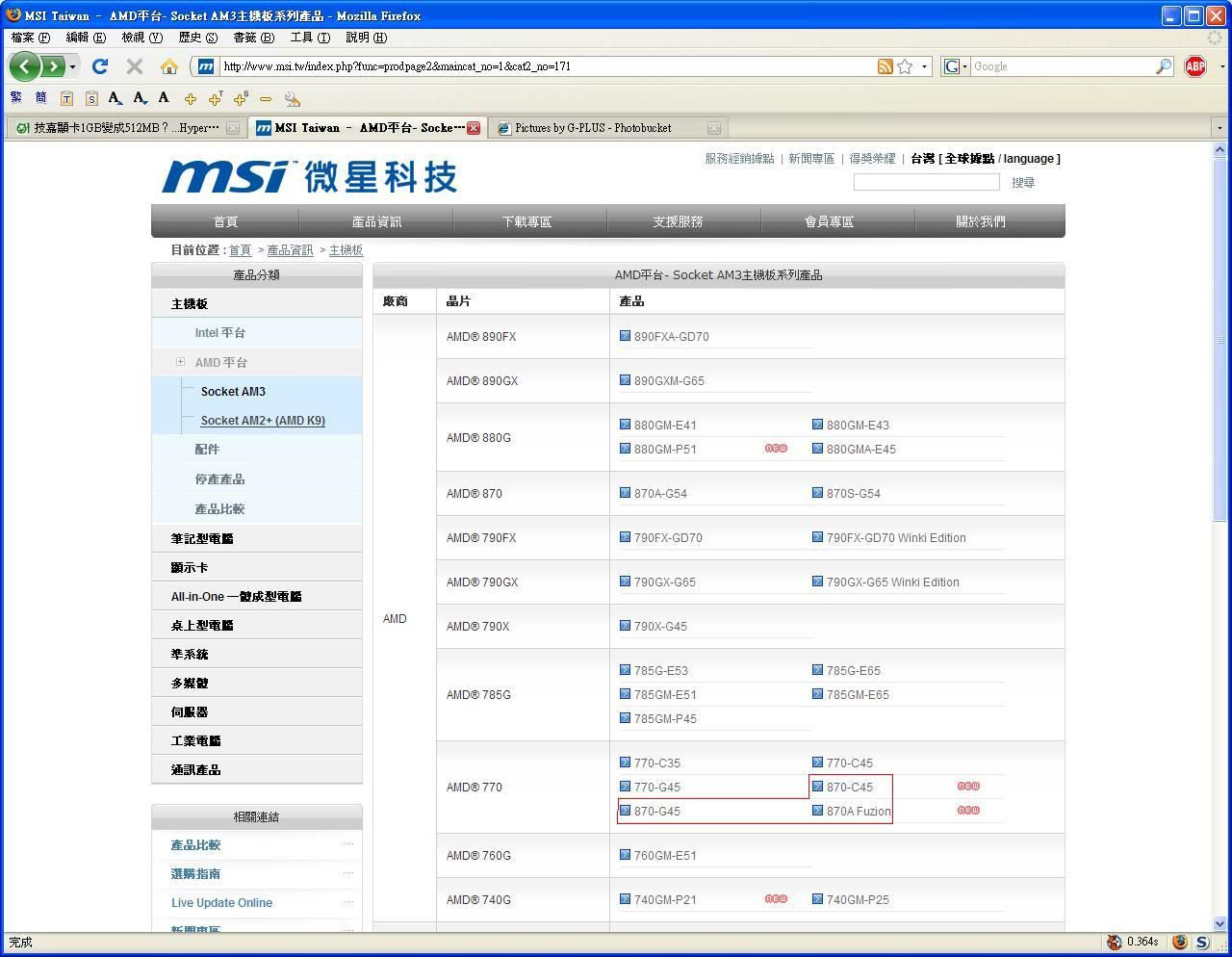Open the back/forward history dropdown arrow
This screenshot has height=957, width=1232.
tap(72, 66)
